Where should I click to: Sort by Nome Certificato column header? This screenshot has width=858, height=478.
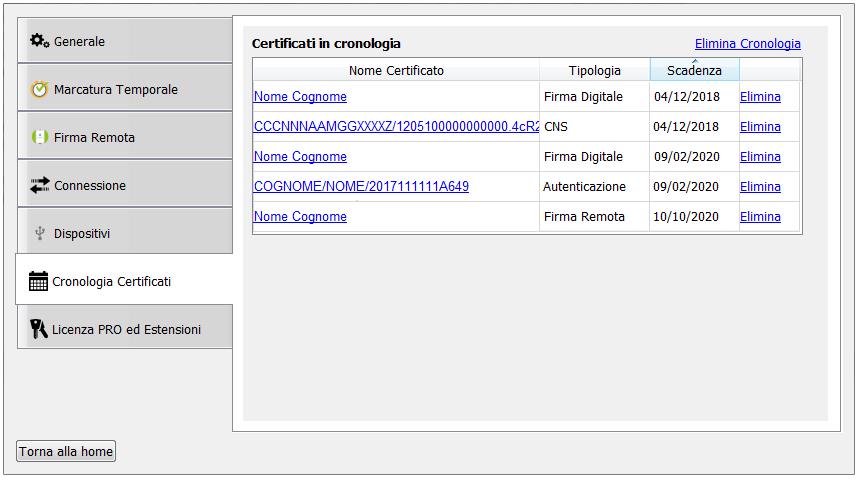coord(396,70)
